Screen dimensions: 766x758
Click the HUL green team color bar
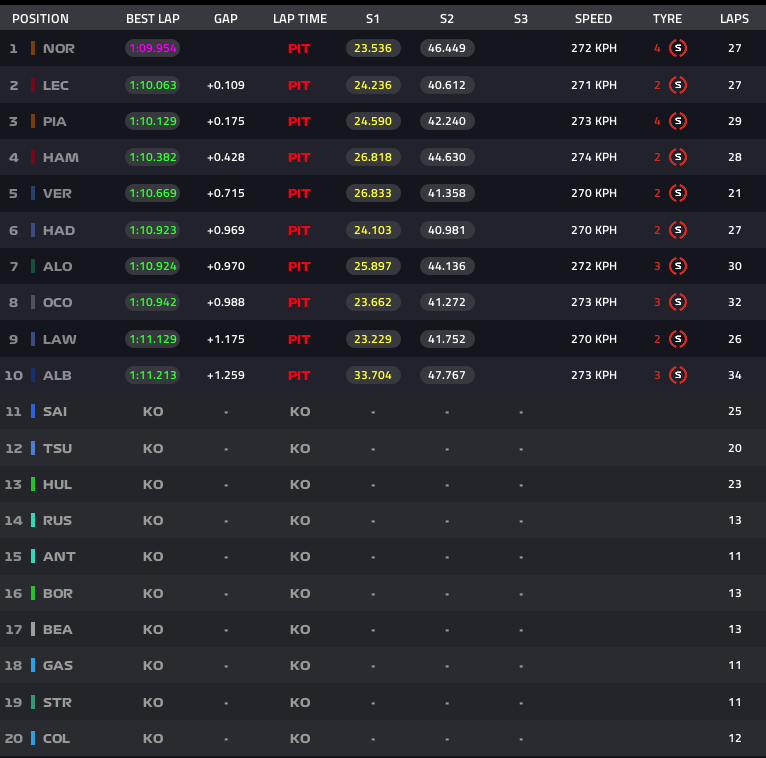click(33, 484)
